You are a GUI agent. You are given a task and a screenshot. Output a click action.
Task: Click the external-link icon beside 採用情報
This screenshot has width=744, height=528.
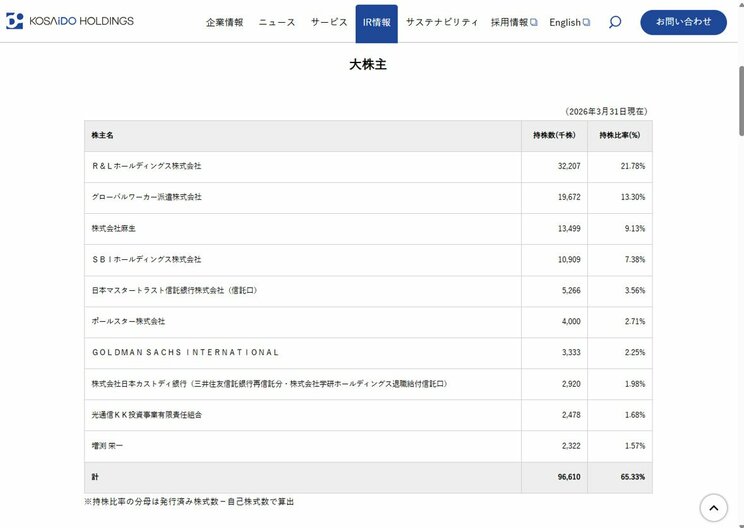(534, 22)
